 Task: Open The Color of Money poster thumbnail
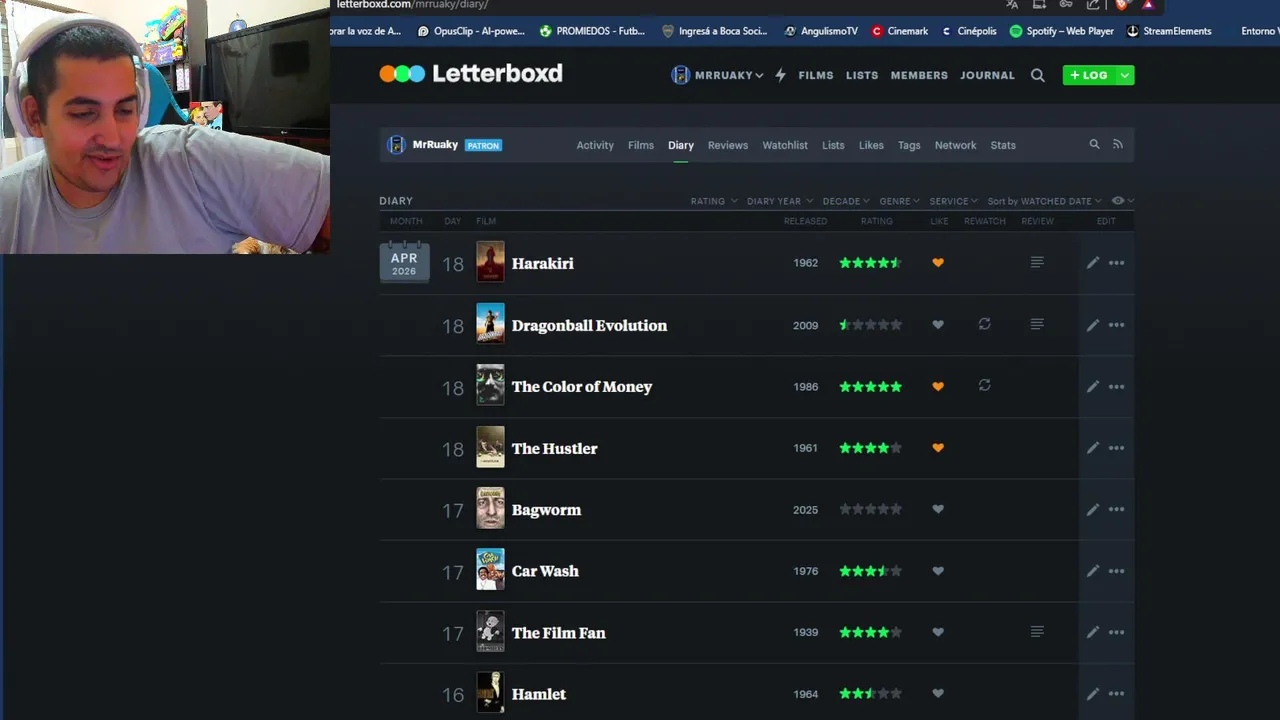click(x=490, y=385)
